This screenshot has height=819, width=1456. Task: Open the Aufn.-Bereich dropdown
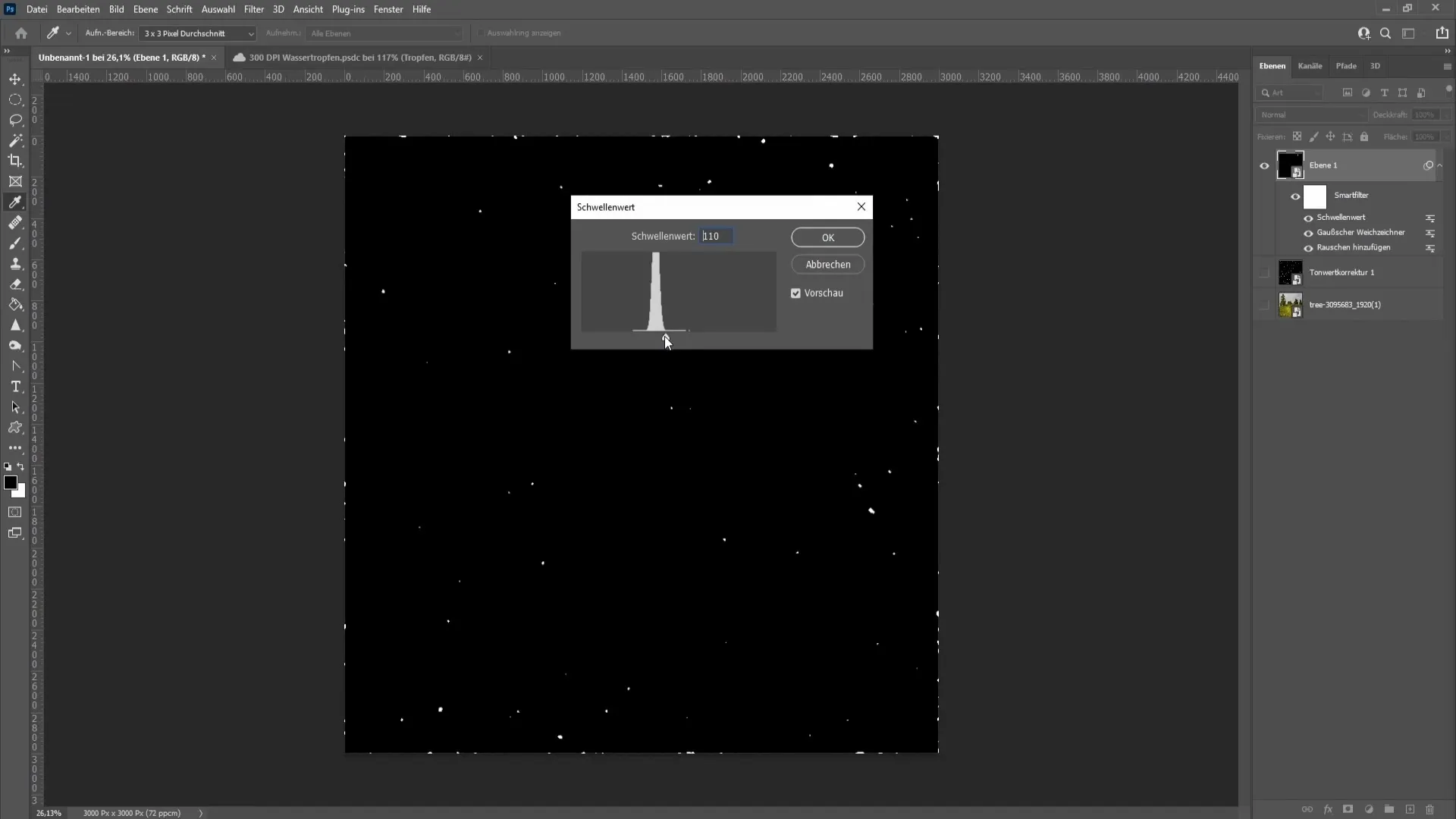point(197,33)
